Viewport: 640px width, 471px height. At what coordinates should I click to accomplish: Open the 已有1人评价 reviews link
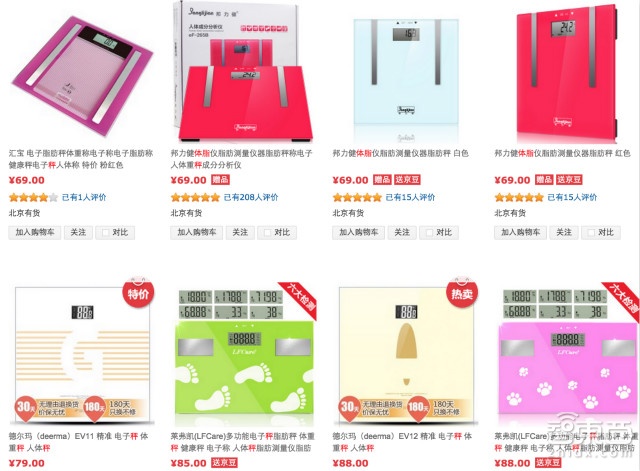click(x=84, y=198)
